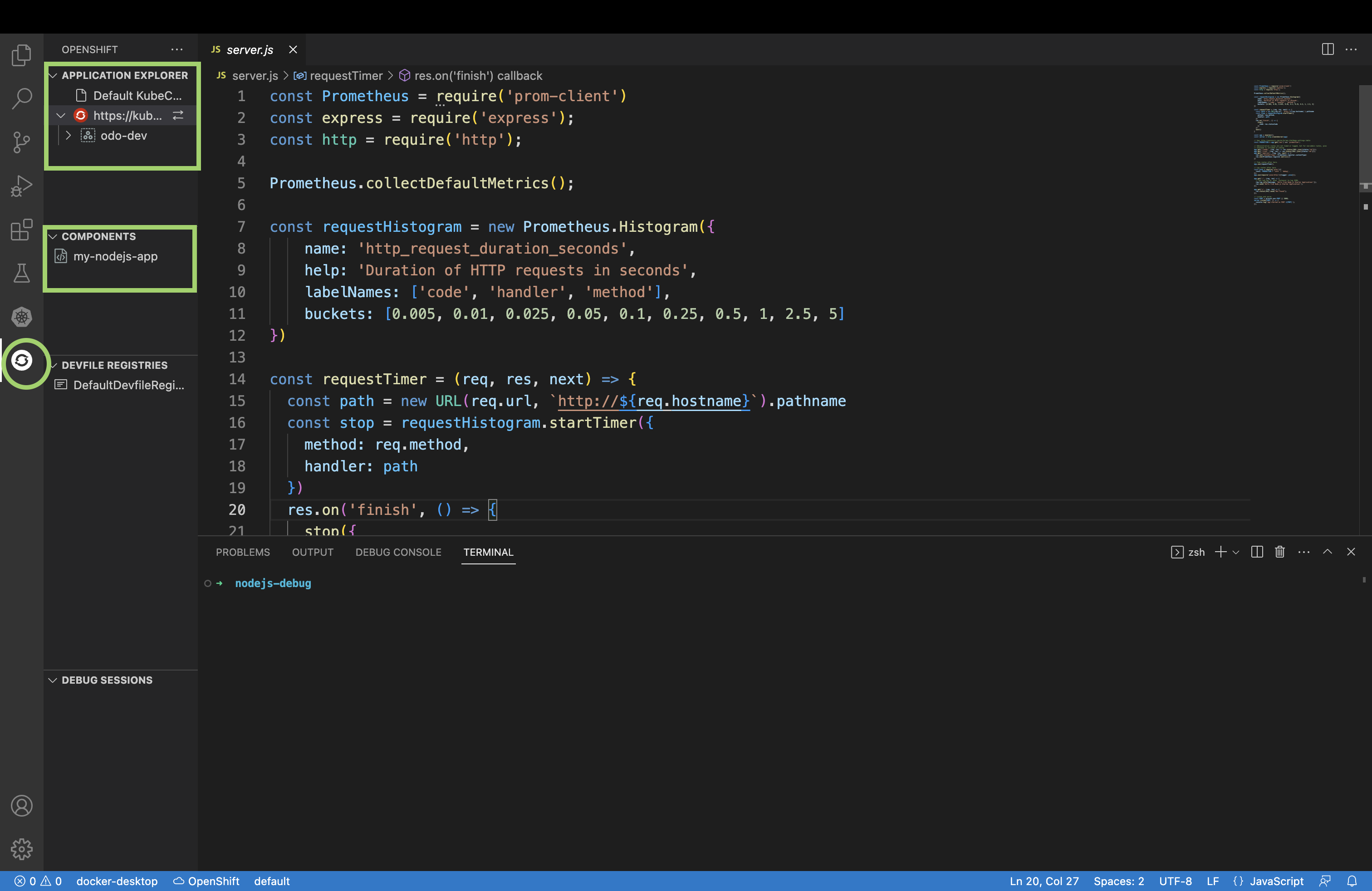Collapse the Application Explorer section
1372x891 pixels.
coord(53,75)
